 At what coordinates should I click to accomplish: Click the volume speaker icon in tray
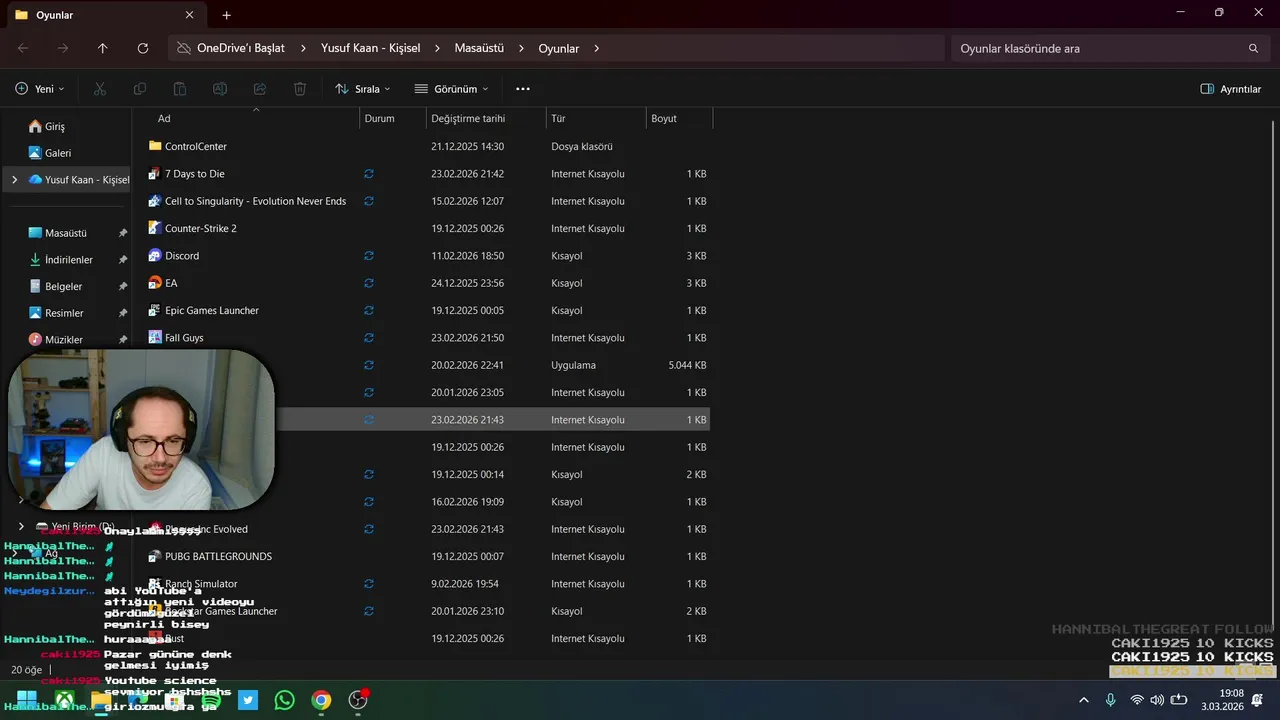[1157, 700]
